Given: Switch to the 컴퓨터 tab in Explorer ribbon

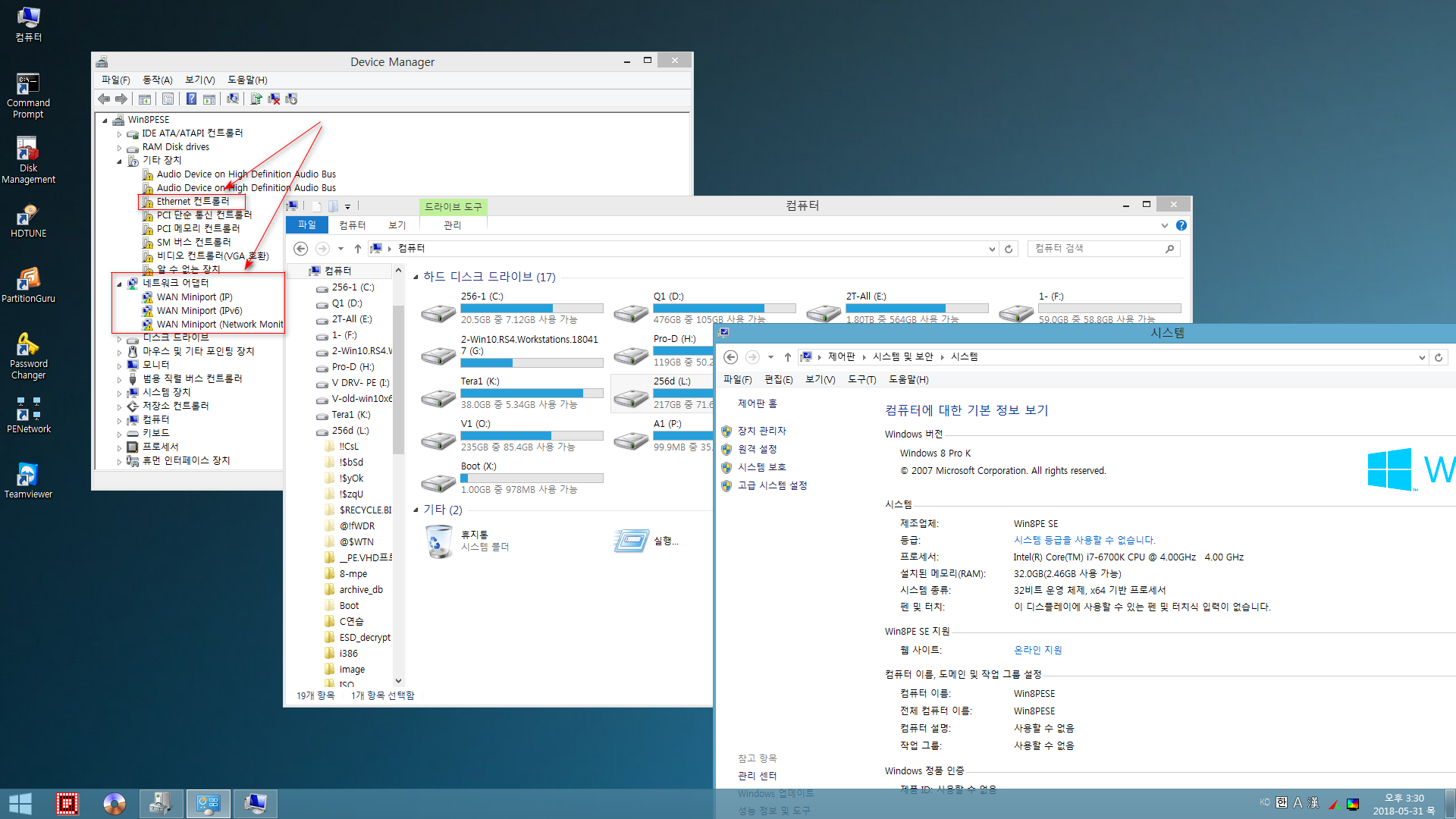Looking at the screenshot, I should [x=353, y=225].
